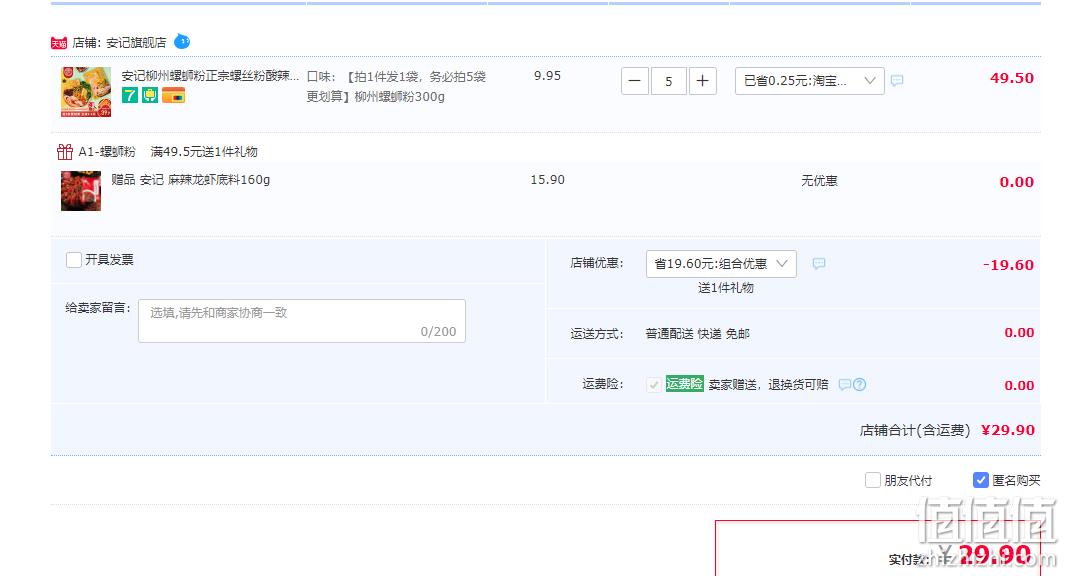Enable the 朋友代付 checkbox
This screenshot has width=1066, height=576.
pos(873,480)
